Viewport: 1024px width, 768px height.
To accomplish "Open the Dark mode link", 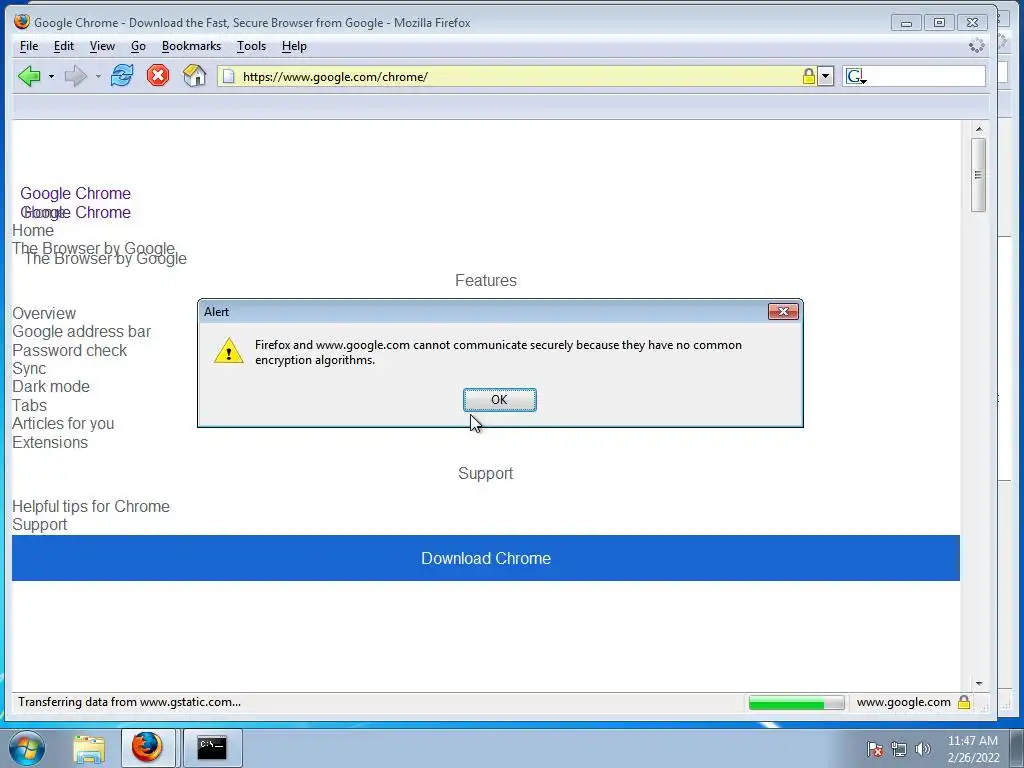I will [50, 387].
